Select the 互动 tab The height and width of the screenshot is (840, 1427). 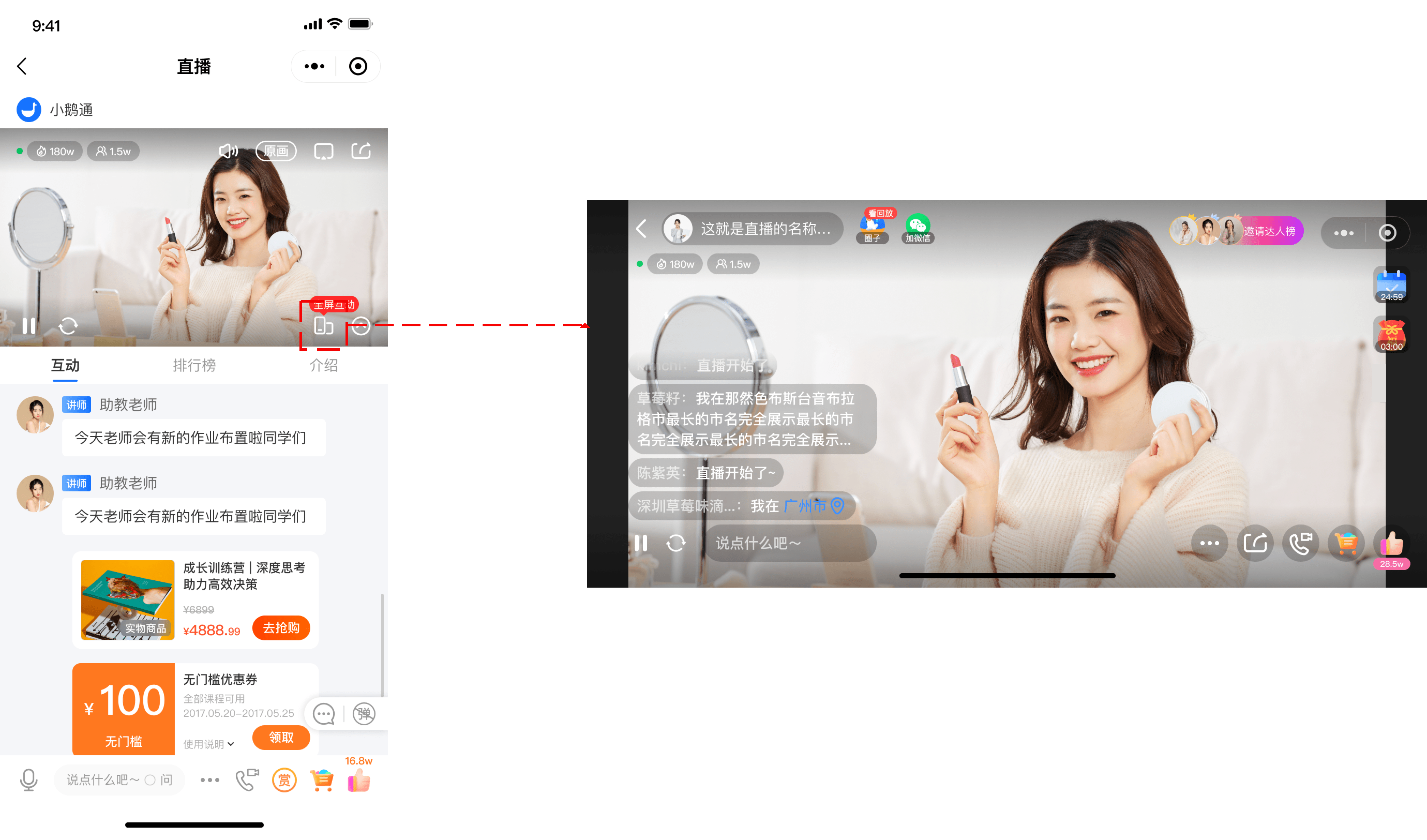coord(65,365)
